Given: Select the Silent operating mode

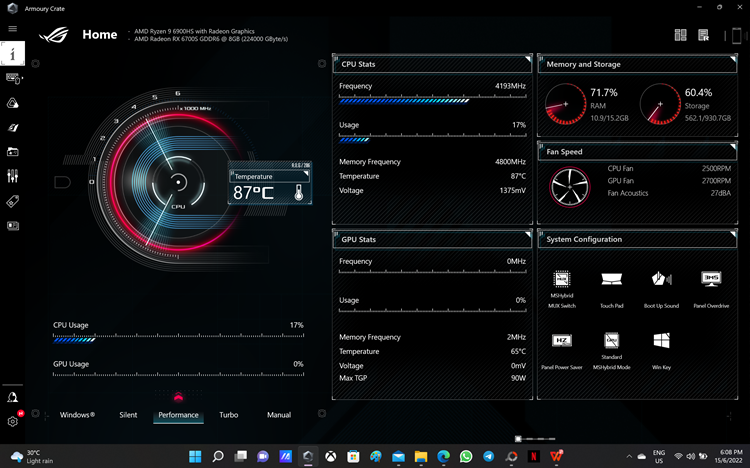Looking at the screenshot, I should (x=128, y=415).
